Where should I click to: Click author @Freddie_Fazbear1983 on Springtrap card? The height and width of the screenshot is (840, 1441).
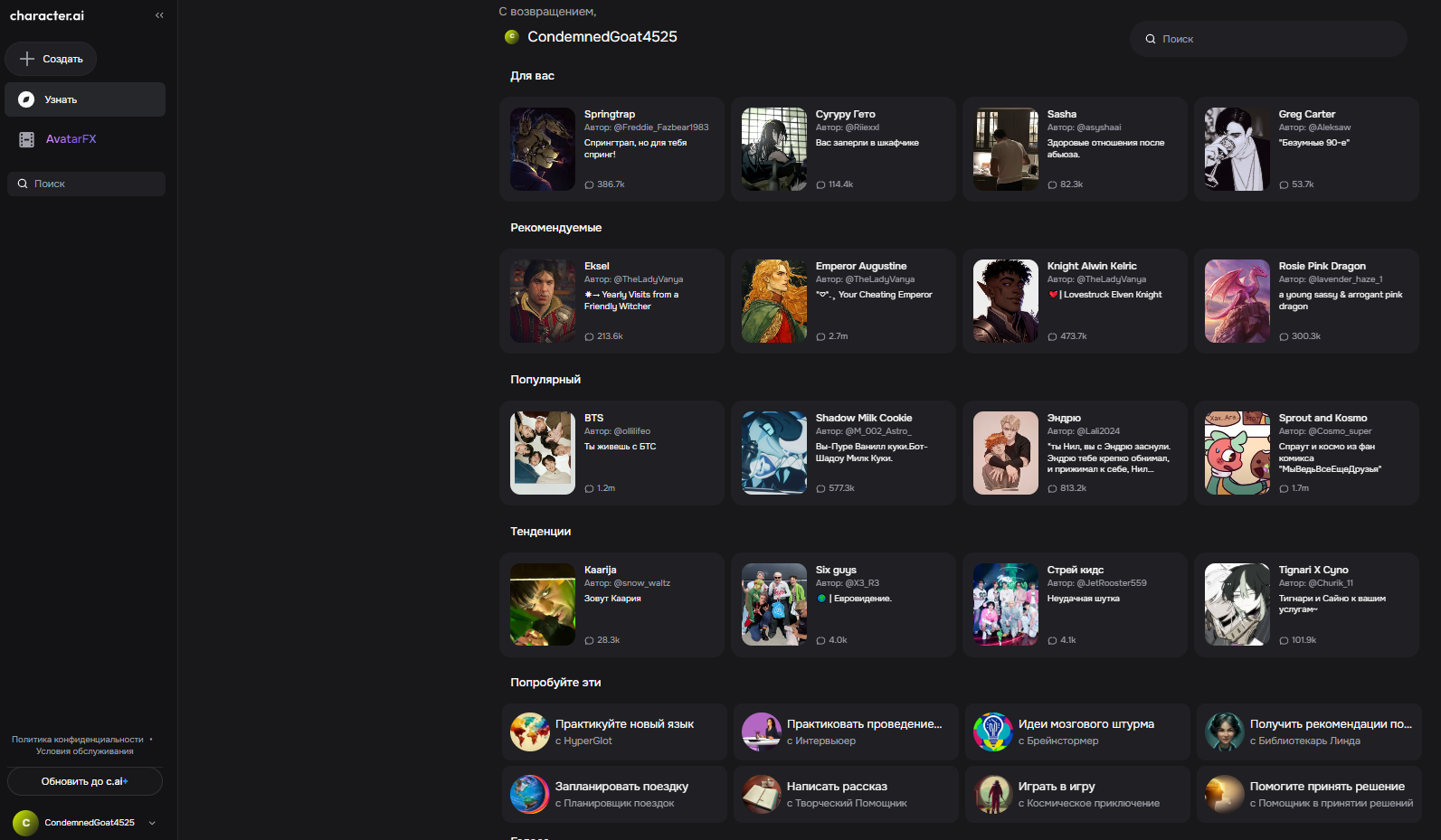[x=661, y=127]
